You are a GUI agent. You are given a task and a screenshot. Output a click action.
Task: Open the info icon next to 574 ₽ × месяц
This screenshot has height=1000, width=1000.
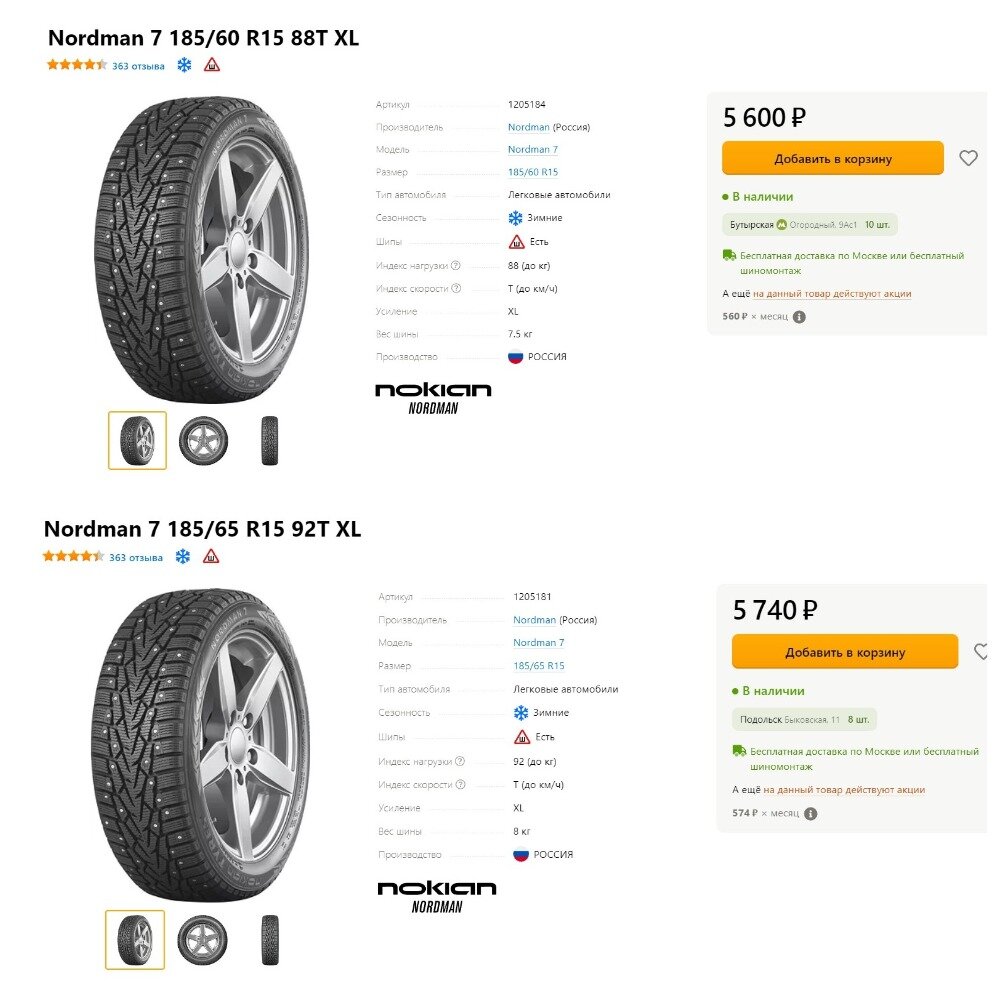click(810, 813)
